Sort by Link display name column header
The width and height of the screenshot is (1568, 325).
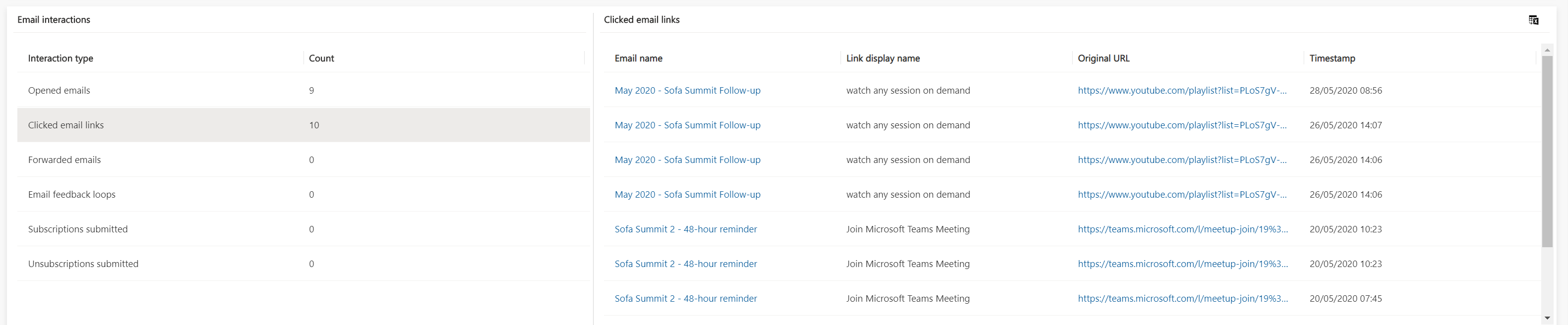point(883,58)
